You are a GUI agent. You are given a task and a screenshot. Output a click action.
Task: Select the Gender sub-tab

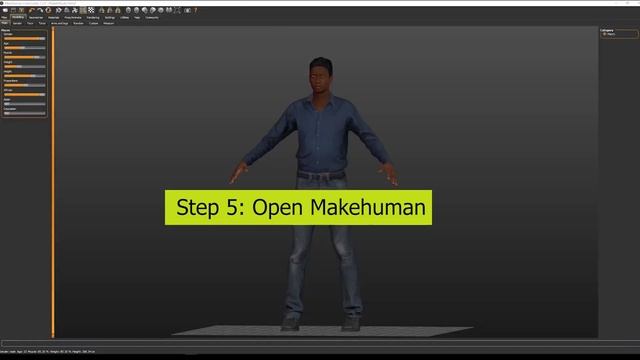[x=17, y=23]
